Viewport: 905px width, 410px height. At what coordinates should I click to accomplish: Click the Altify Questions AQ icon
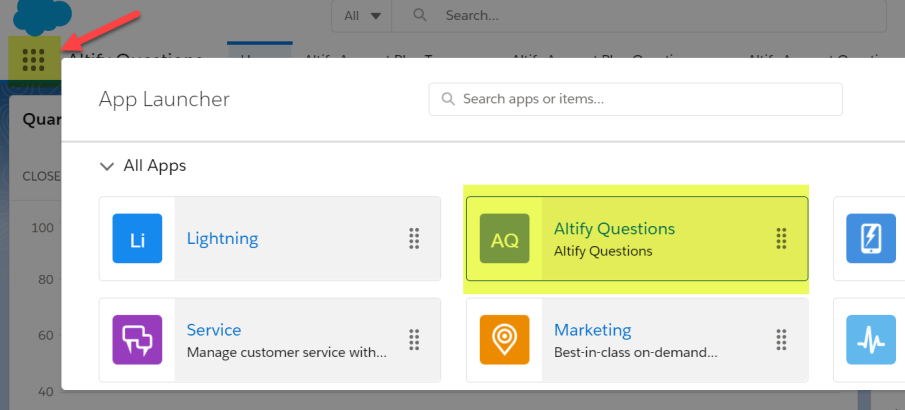coord(504,238)
